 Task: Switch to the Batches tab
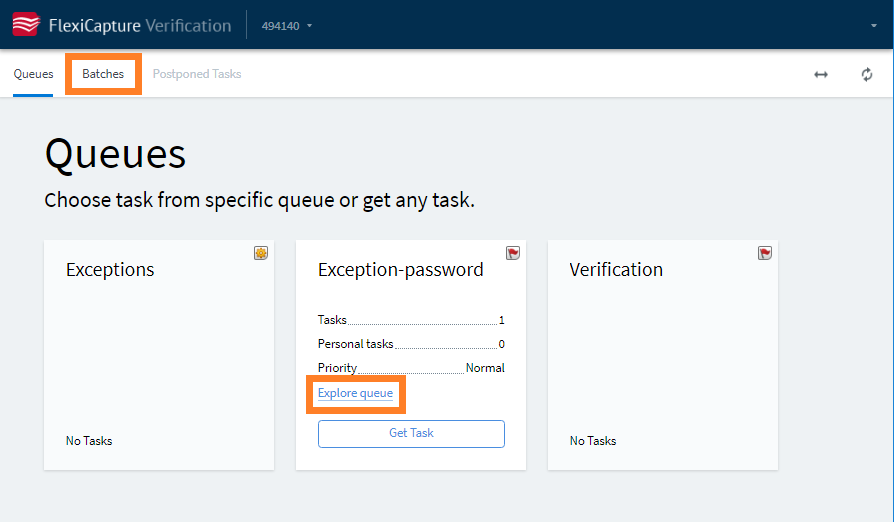point(103,74)
